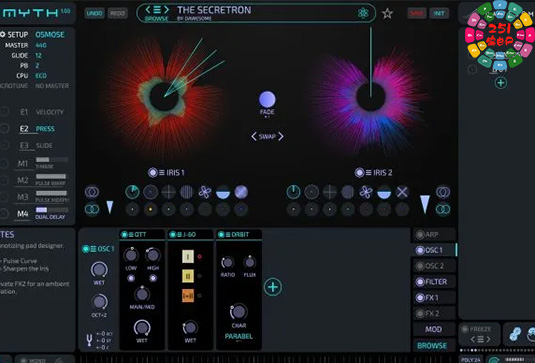Viewport: 535px width, 363px height.
Task: Select the IRIS 1 flower petal transform icon
Action: 205,192
